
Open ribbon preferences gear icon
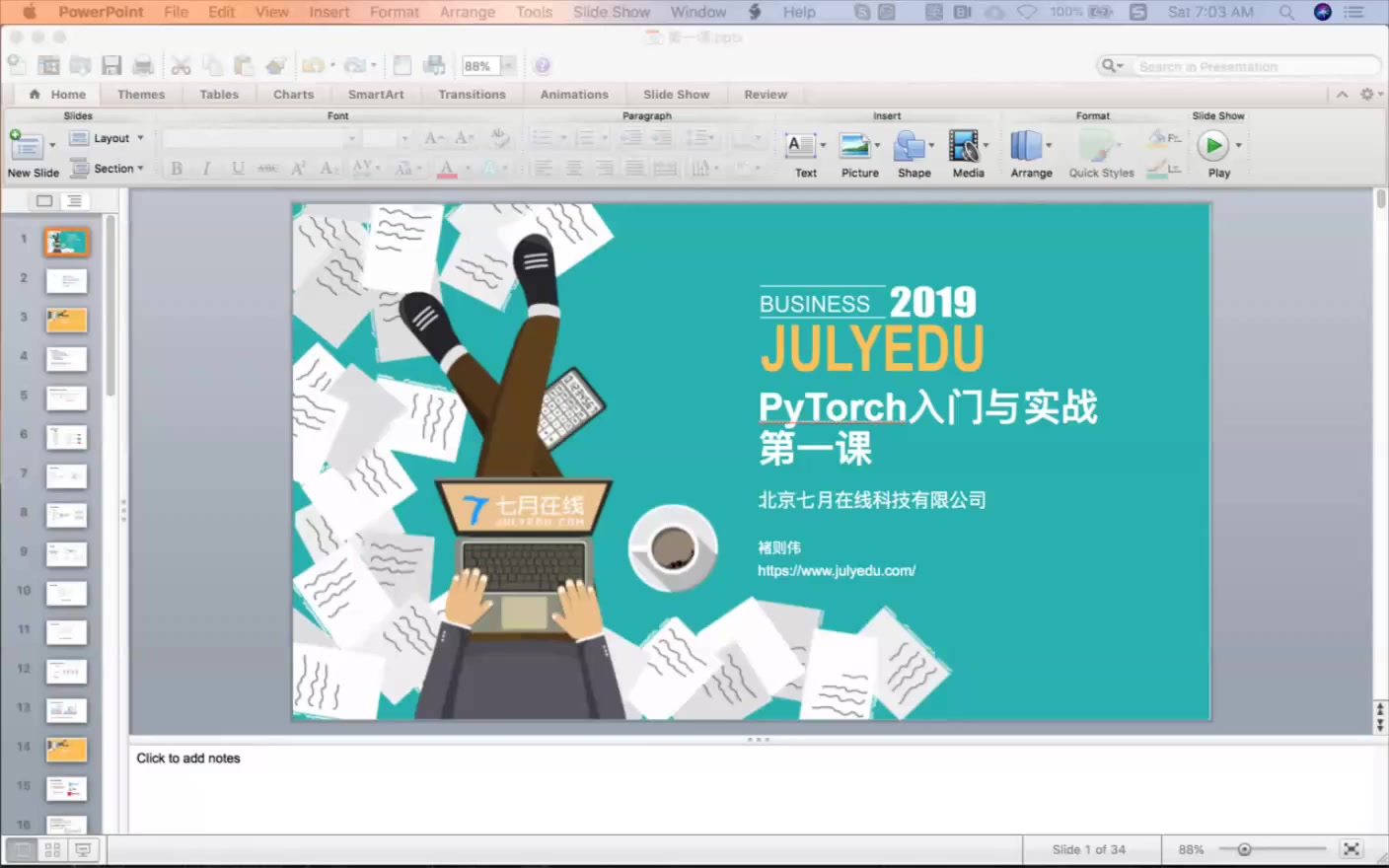click(1366, 95)
